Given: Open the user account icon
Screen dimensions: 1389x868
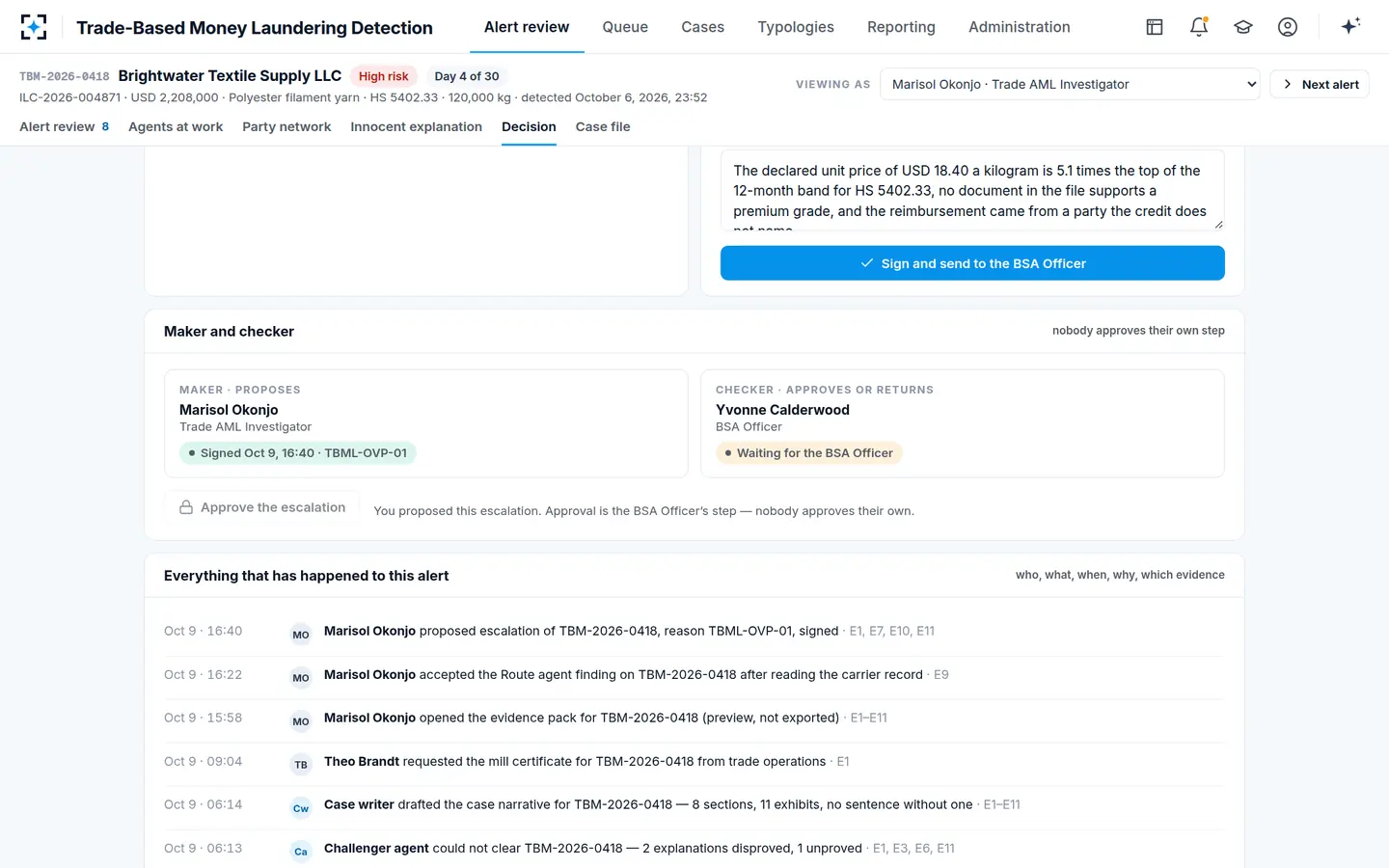Looking at the screenshot, I should click(x=1288, y=27).
